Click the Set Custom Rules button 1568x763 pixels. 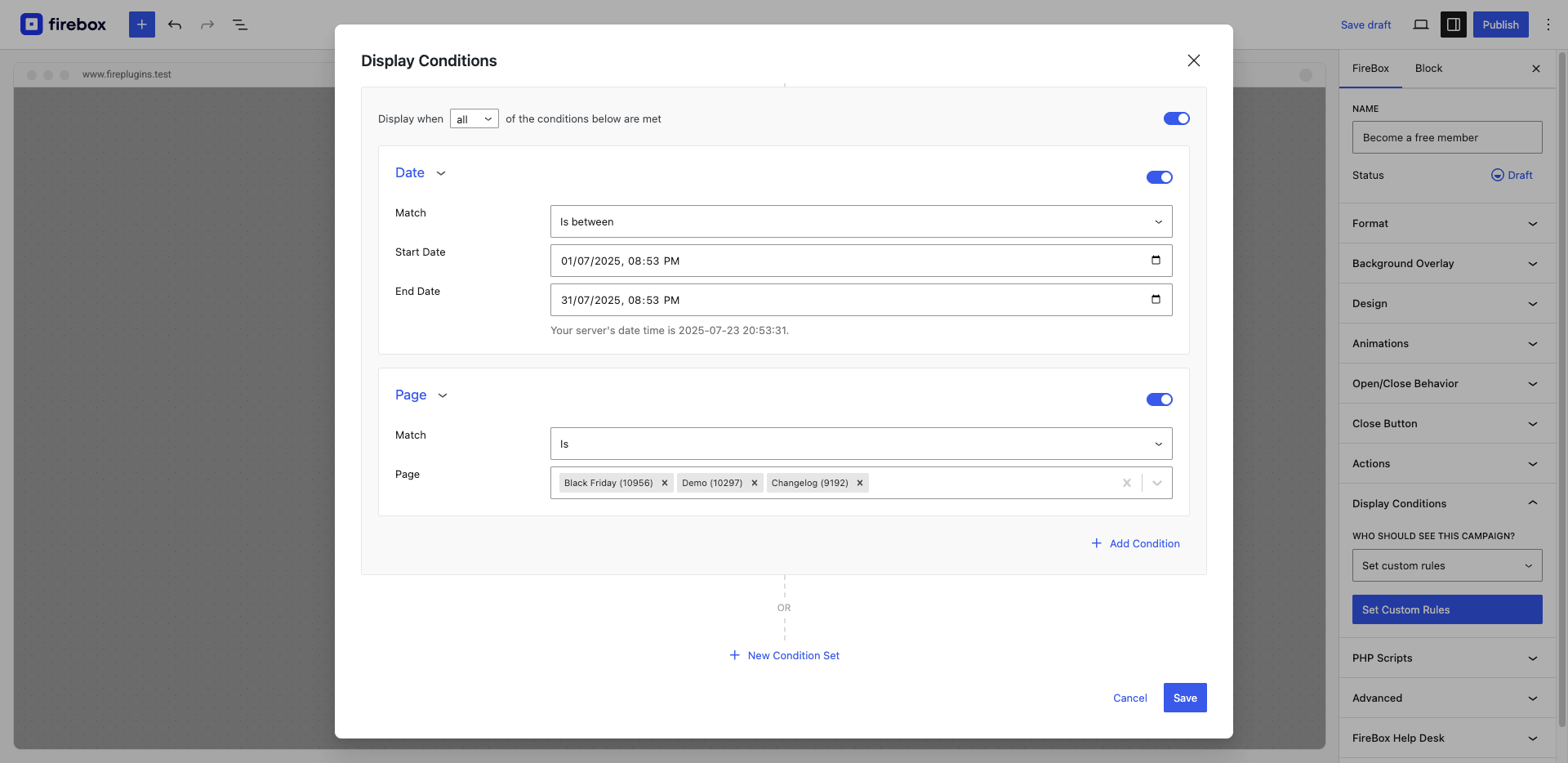point(1447,609)
